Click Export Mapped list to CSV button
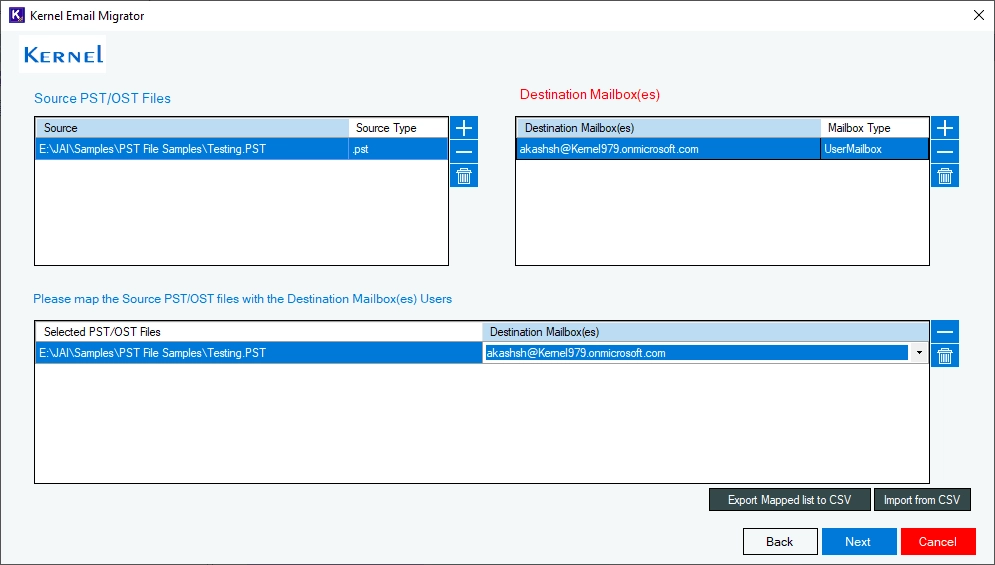 click(789, 500)
